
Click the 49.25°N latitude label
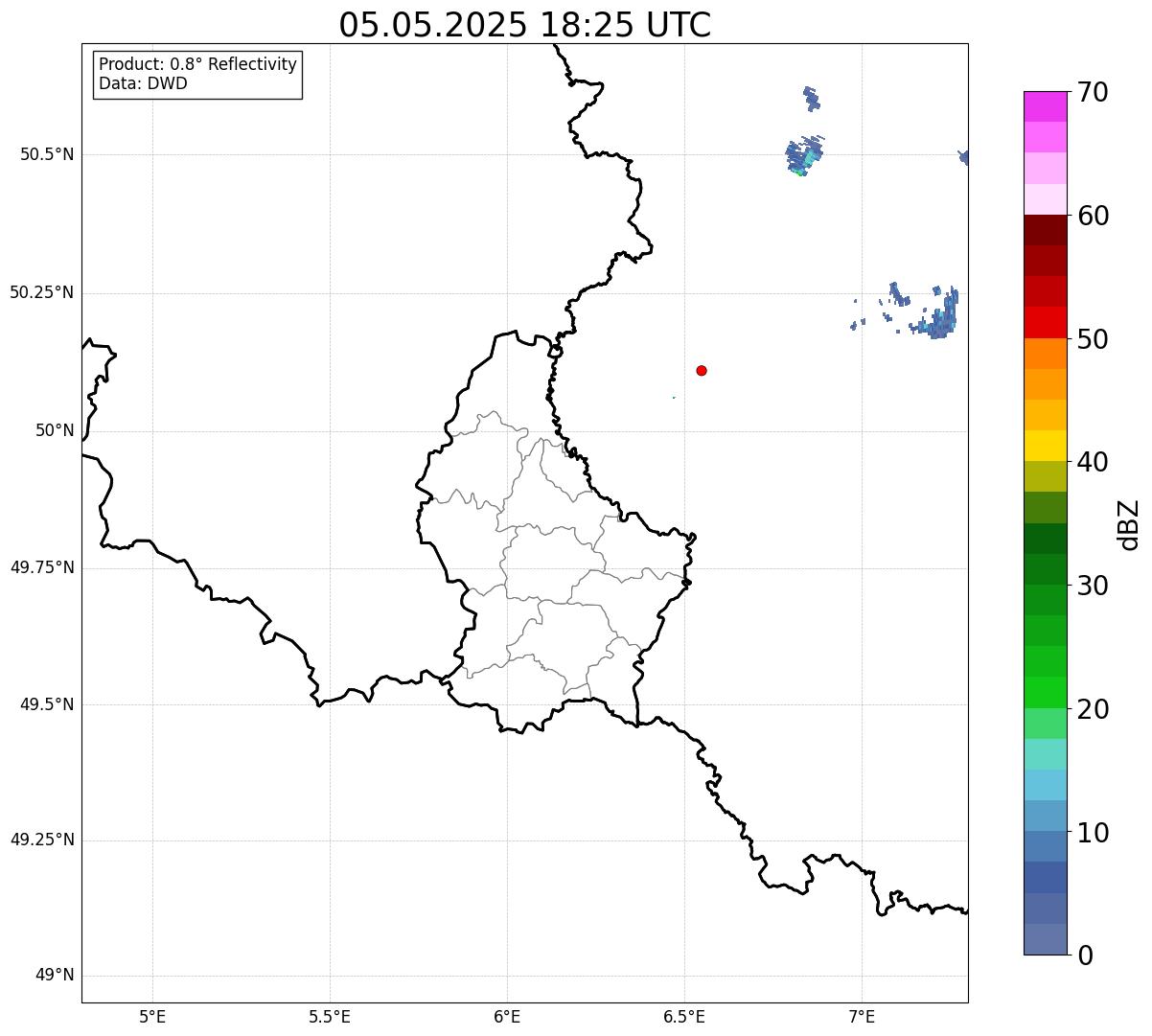click(x=42, y=840)
